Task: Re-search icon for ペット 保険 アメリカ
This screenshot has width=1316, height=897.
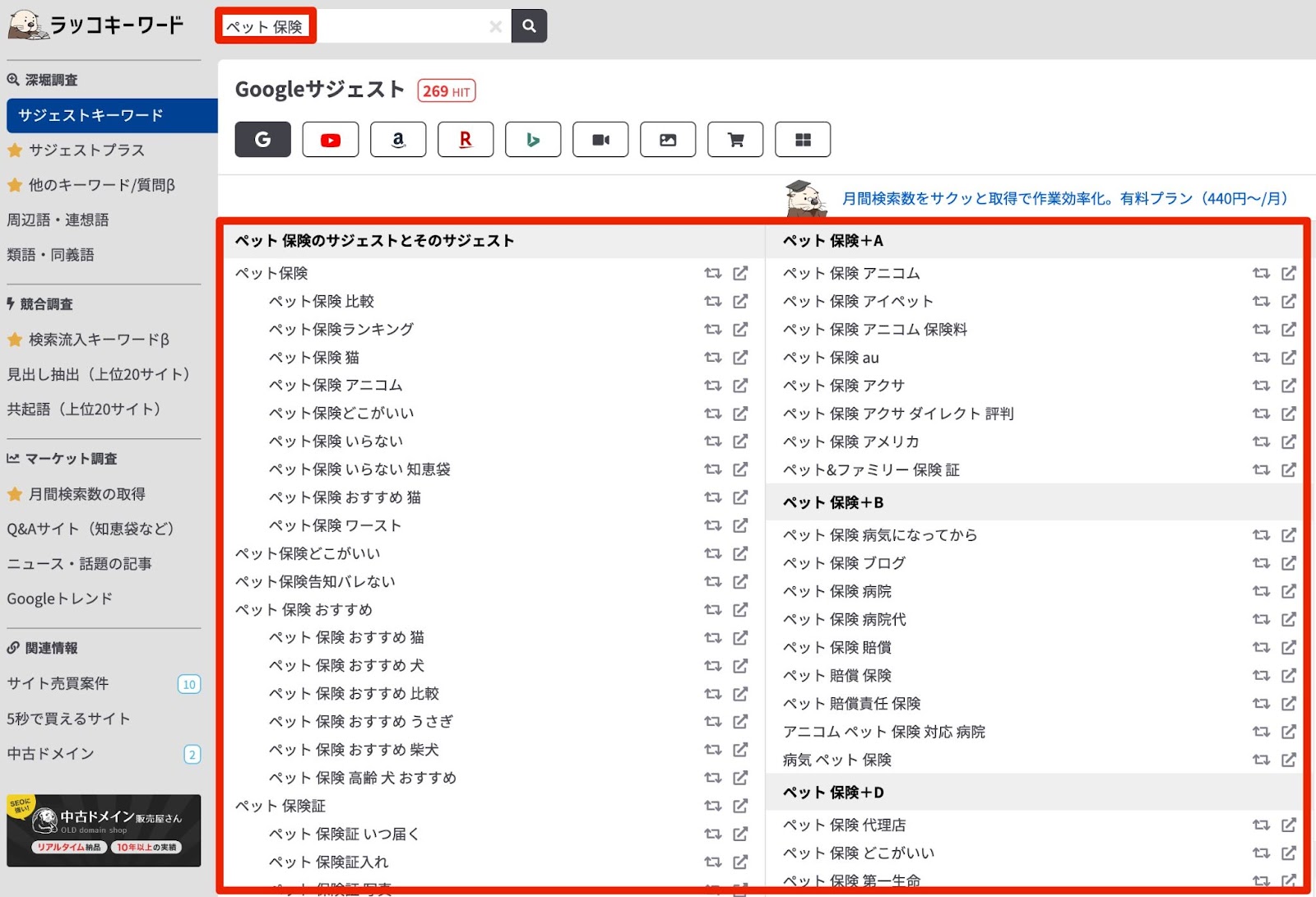Action: tap(1261, 442)
